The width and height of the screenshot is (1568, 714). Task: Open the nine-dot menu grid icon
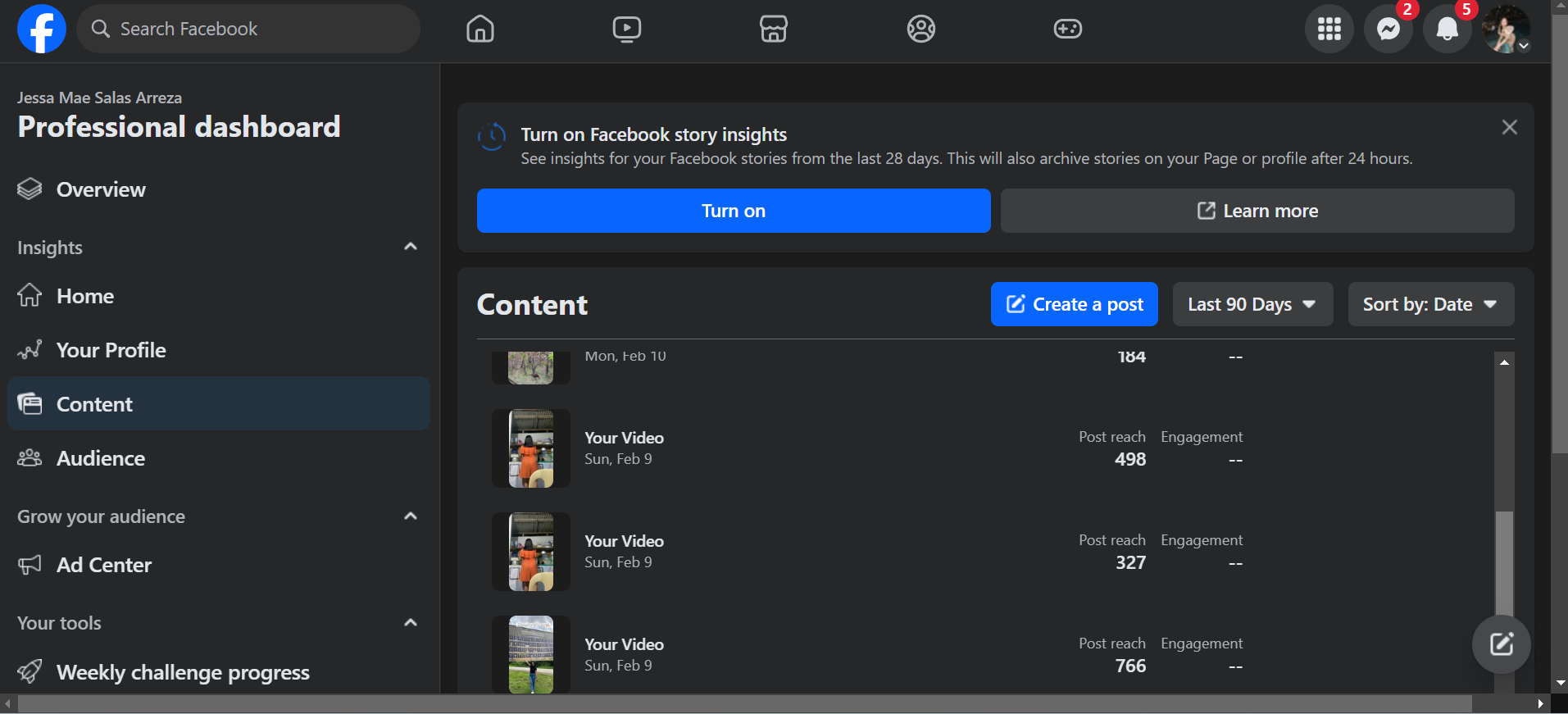pyautogui.click(x=1329, y=30)
